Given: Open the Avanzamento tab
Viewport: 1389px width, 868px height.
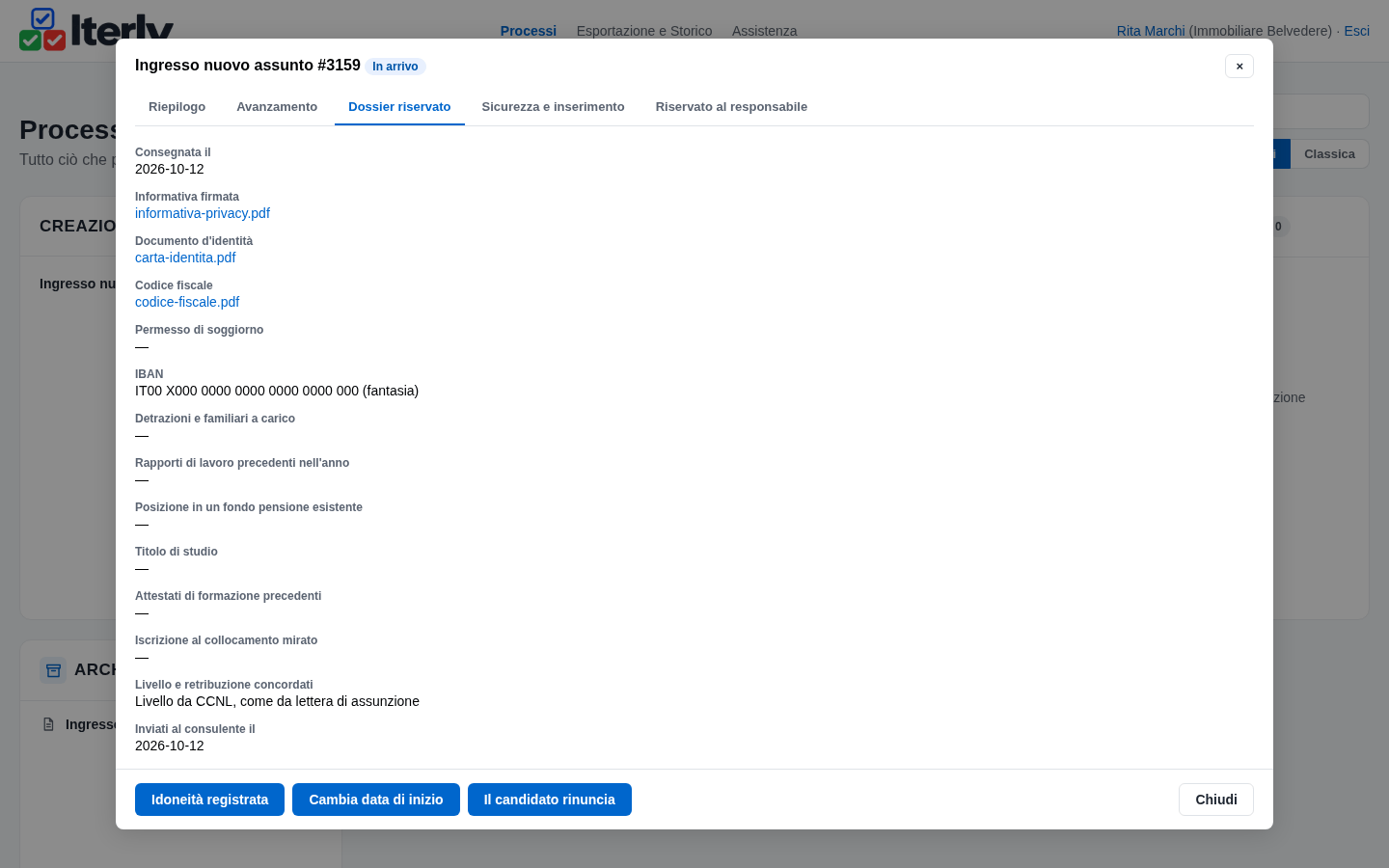Looking at the screenshot, I should point(277,107).
